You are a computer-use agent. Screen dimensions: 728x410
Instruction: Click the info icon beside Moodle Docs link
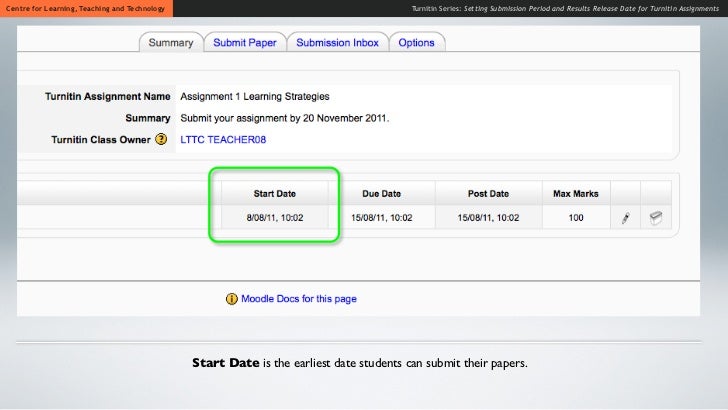[x=231, y=299]
